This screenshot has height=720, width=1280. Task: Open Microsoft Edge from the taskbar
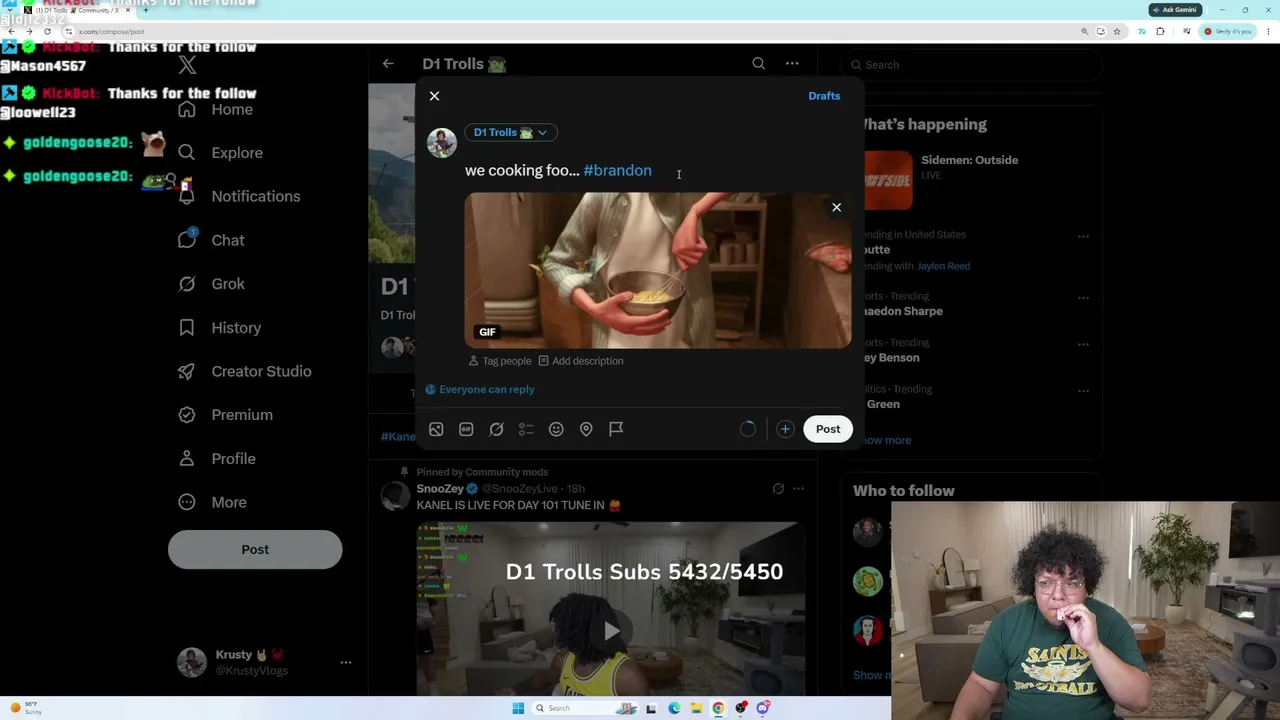(674, 708)
